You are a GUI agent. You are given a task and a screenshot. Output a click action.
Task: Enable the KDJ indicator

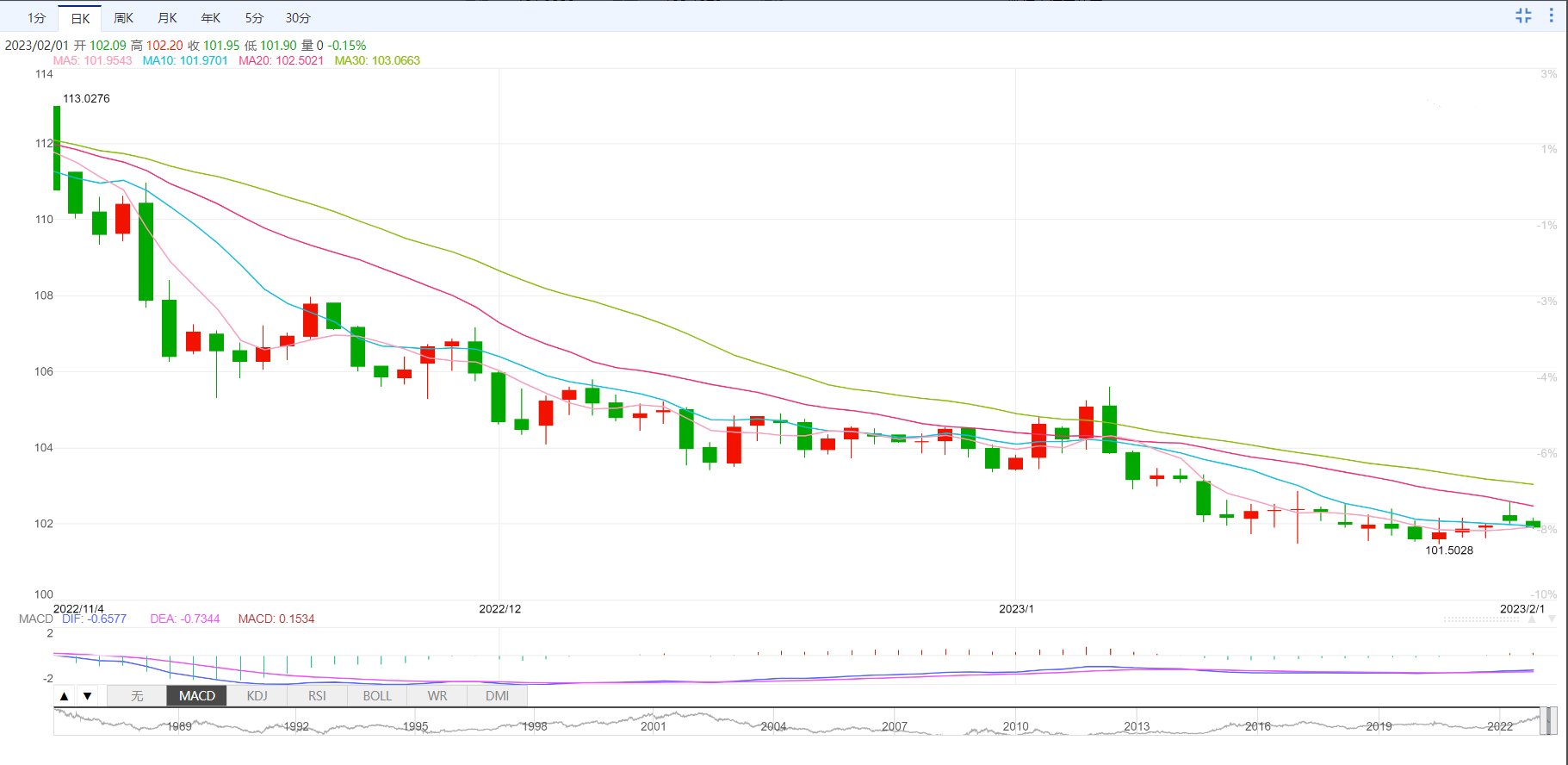point(257,696)
